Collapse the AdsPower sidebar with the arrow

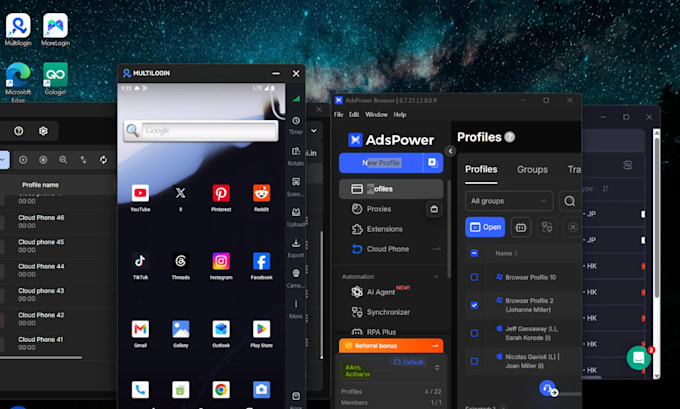point(450,151)
